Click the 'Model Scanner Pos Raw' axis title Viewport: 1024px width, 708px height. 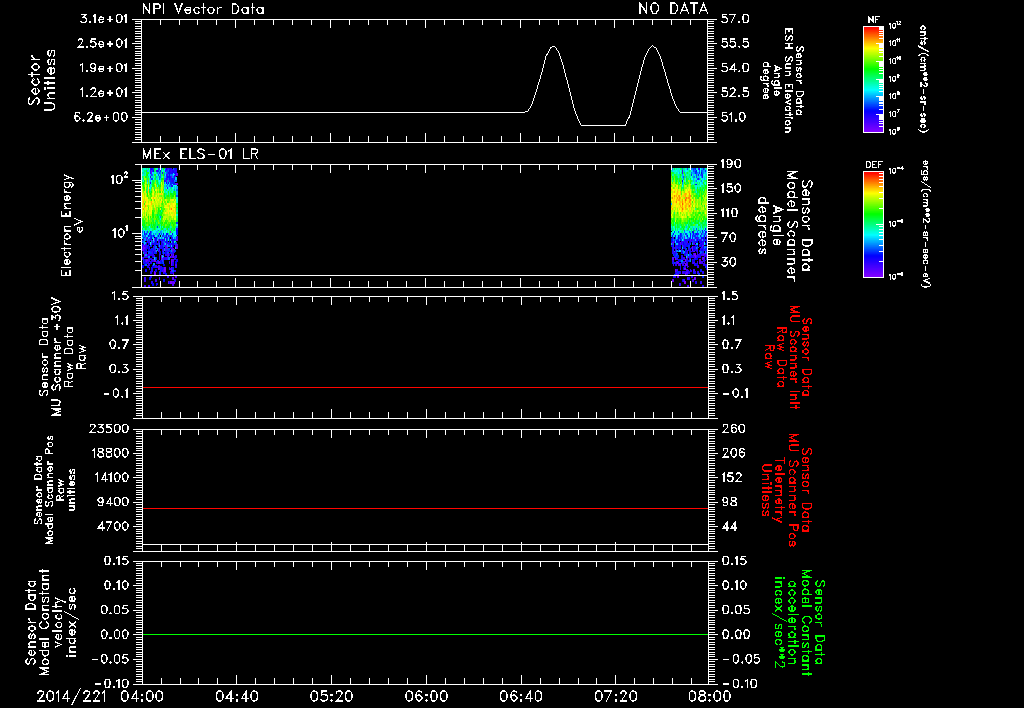pyautogui.click(x=55, y=490)
